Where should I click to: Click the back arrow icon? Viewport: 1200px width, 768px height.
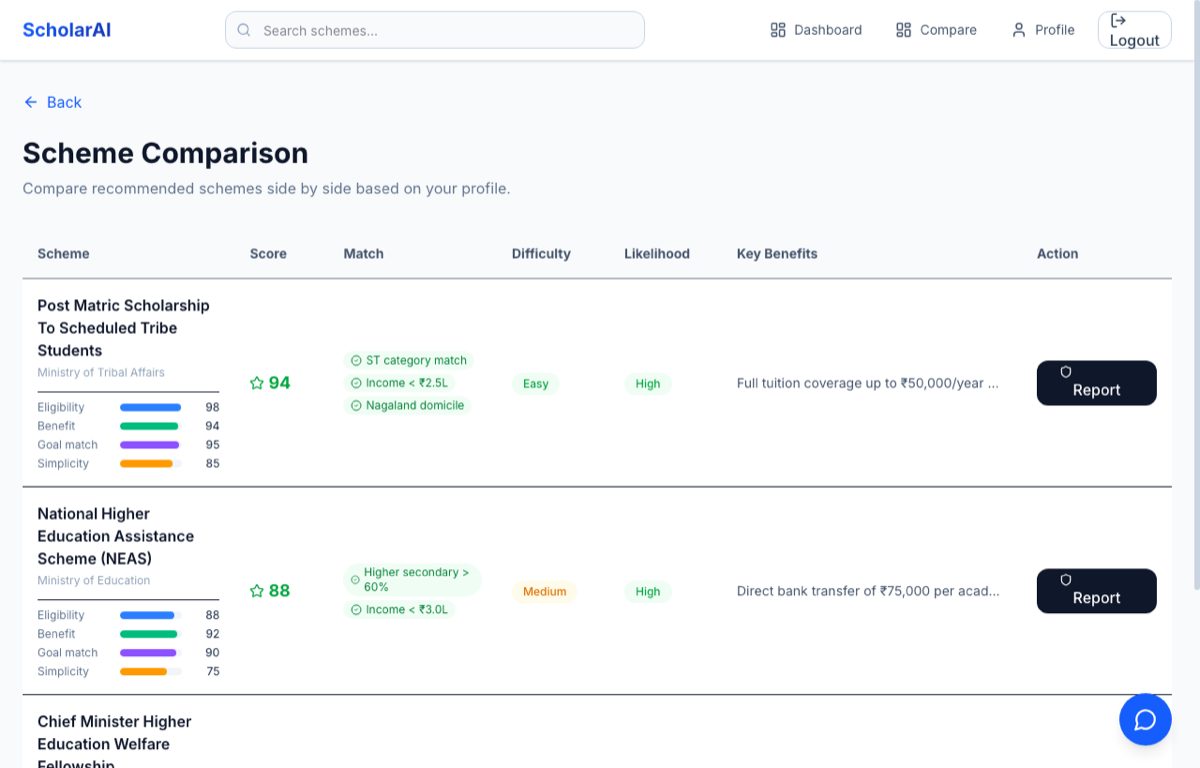click(31, 102)
